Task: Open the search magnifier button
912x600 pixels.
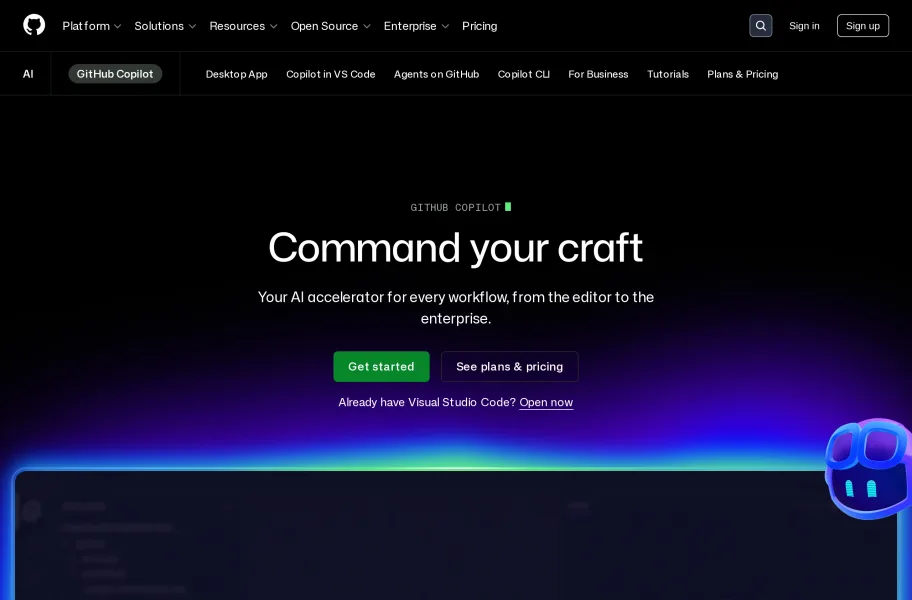Action: click(x=760, y=26)
